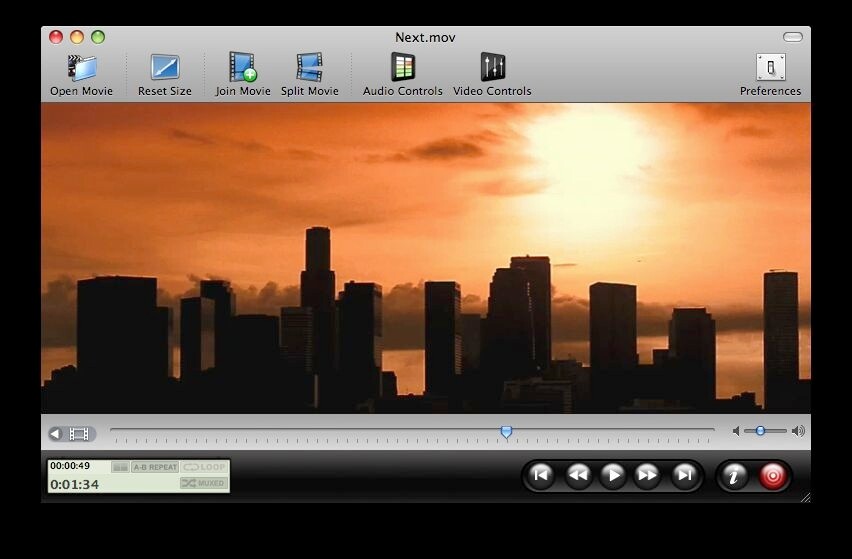
Task: Click the Reset Size icon
Action: pos(165,68)
